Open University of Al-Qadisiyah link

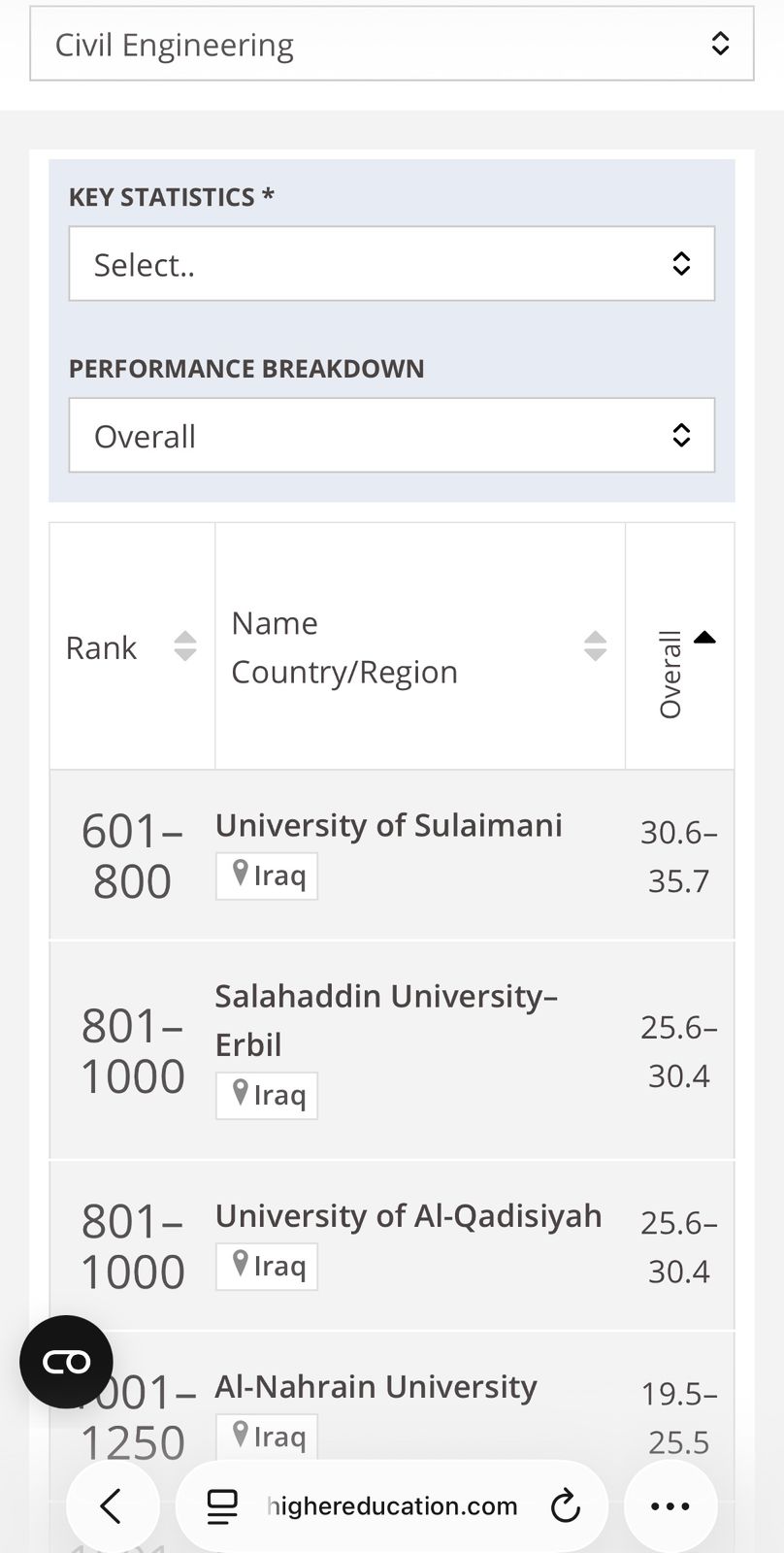pos(408,1216)
